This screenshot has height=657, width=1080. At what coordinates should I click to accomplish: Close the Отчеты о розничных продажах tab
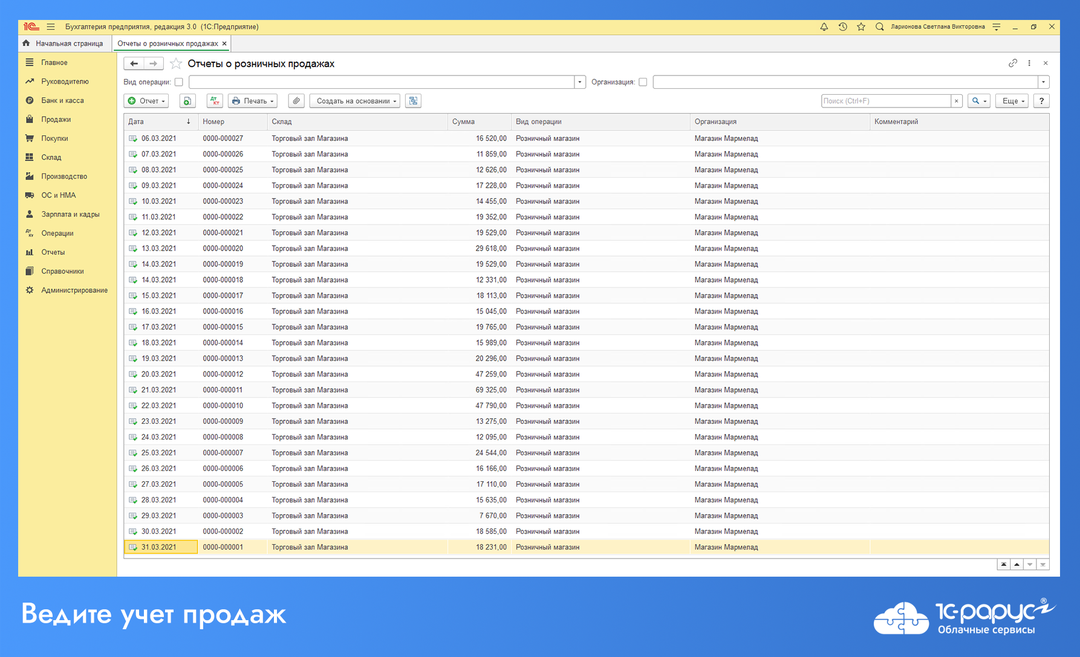pyautogui.click(x=224, y=43)
